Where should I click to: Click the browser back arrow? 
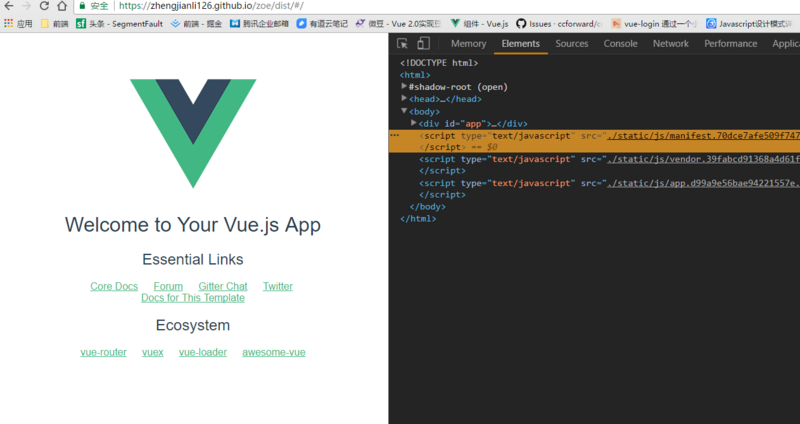point(9,6)
